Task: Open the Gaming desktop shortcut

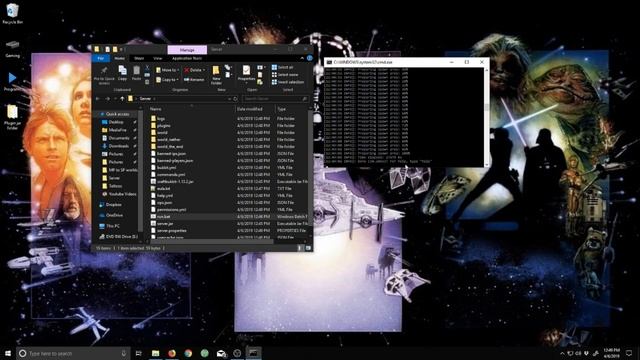Action: (x=12, y=49)
